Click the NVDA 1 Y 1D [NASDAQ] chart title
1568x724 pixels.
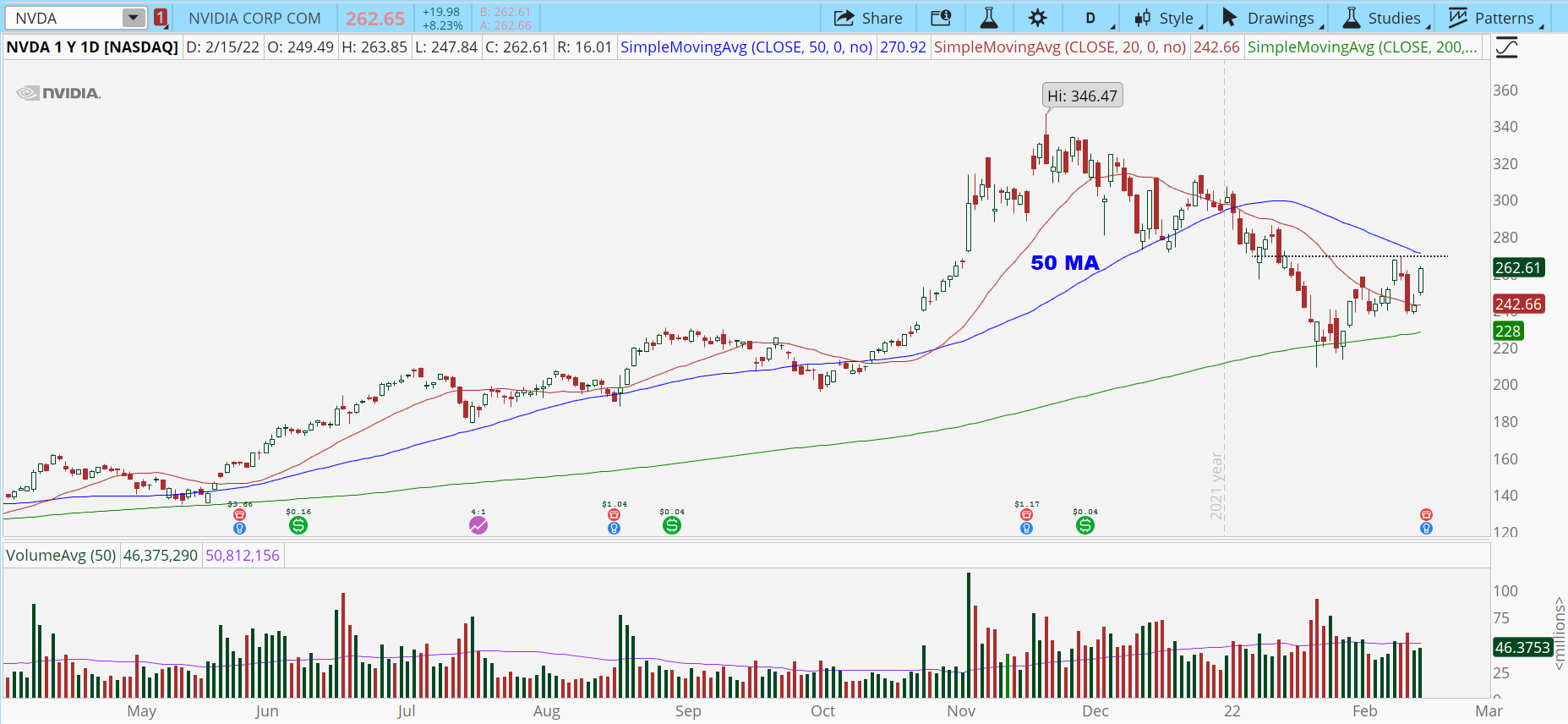point(92,47)
